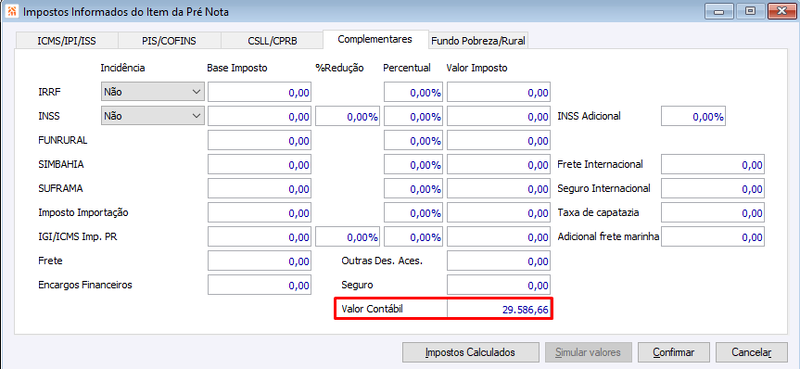Image resolution: width=800 pixels, height=369 pixels.
Task: Click the IGI/ICMS Imp. PR %Redução field
Action: [x=348, y=237]
